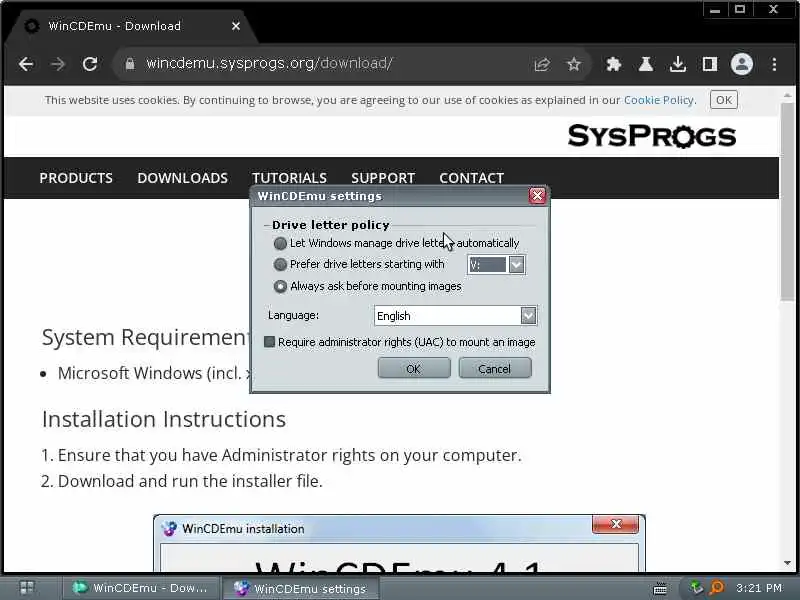The height and width of the screenshot is (600, 800).
Task: Click 'Download and run the installer file.' text
Action: (x=190, y=481)
